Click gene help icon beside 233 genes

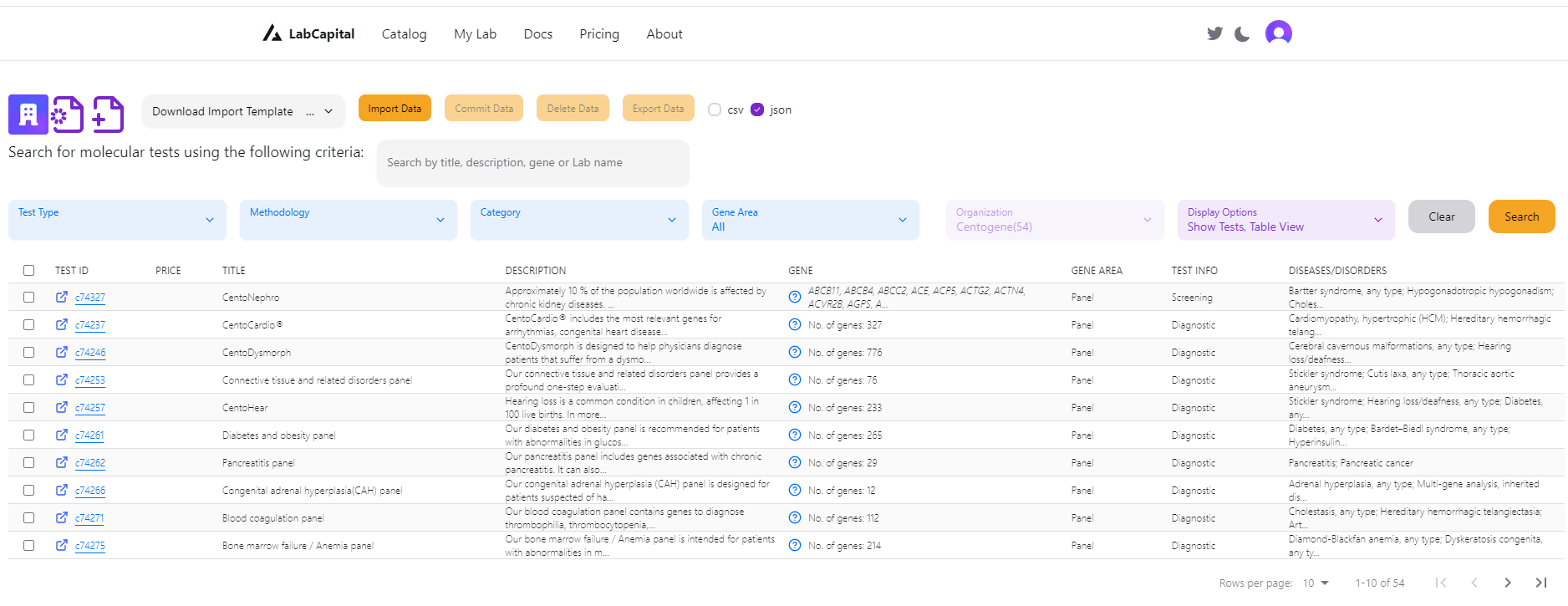pyautogui.click(x=795, y=407)
